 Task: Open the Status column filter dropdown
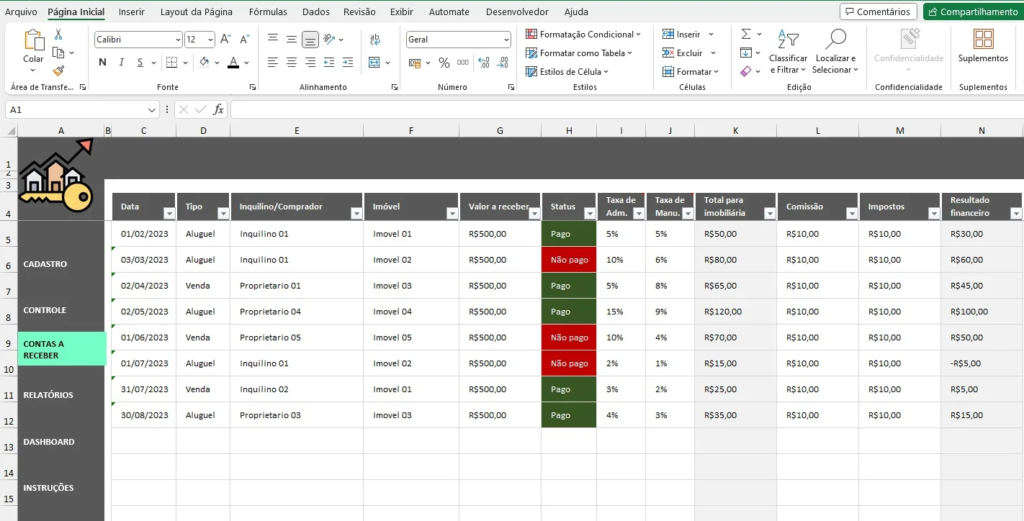(587, 213)
